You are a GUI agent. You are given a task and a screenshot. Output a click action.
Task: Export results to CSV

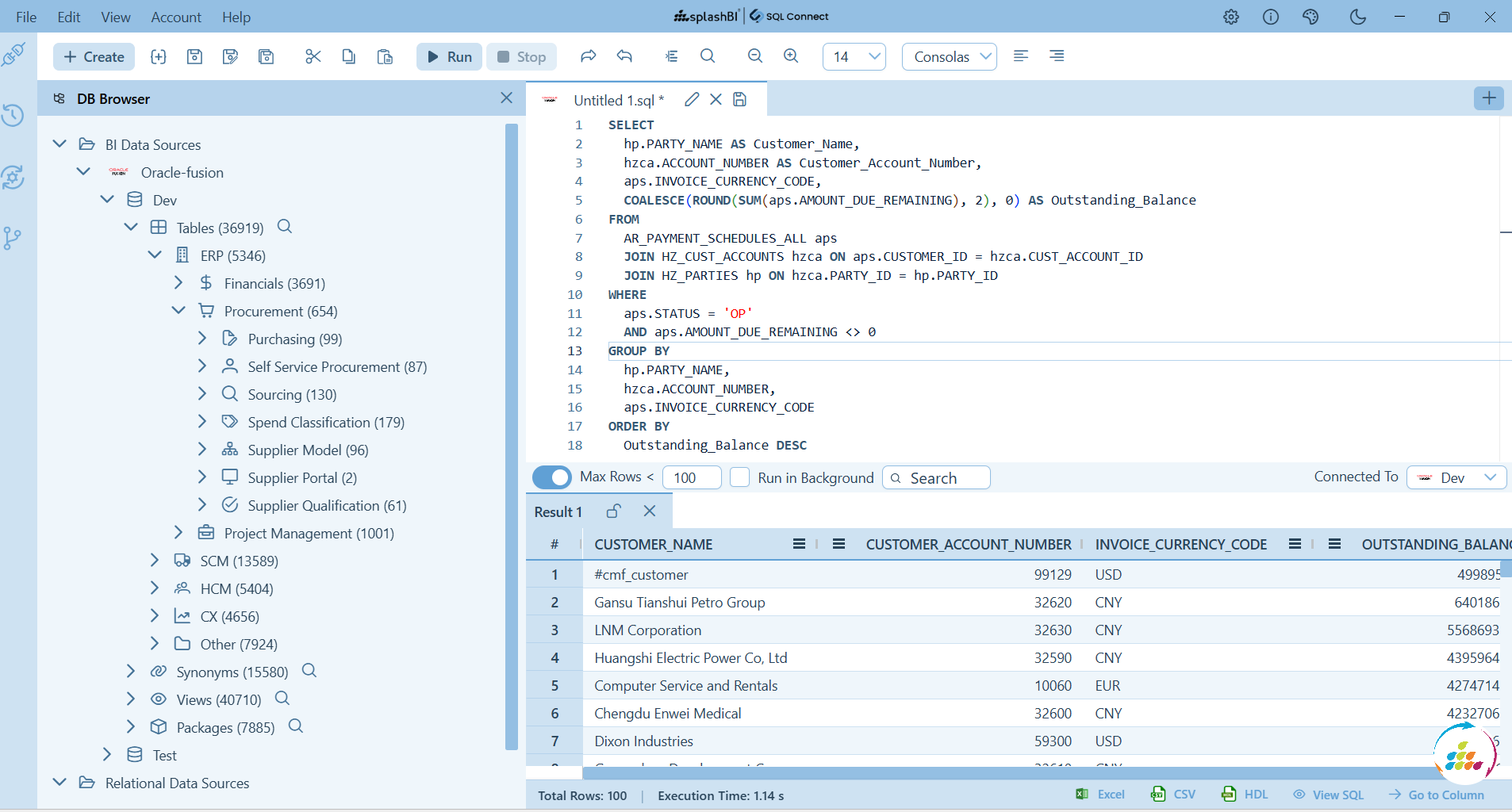coord(1174,795)
